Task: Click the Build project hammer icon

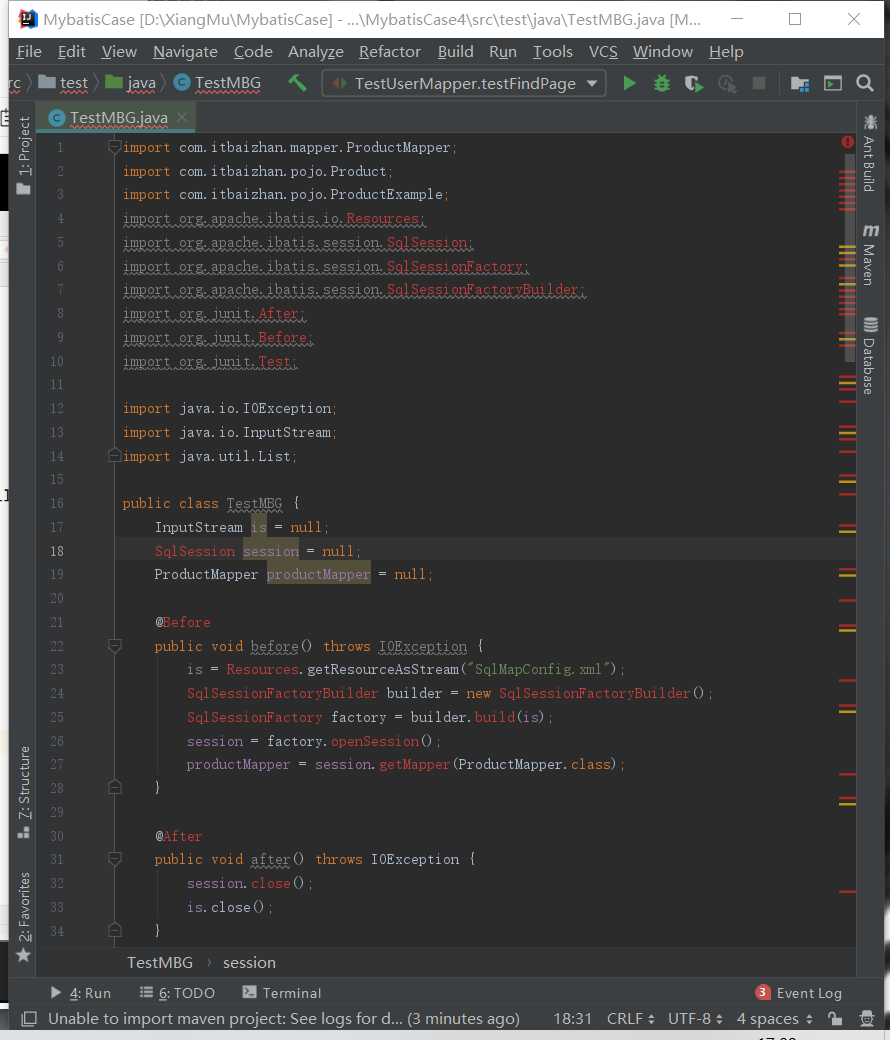Action: [297, 83]
